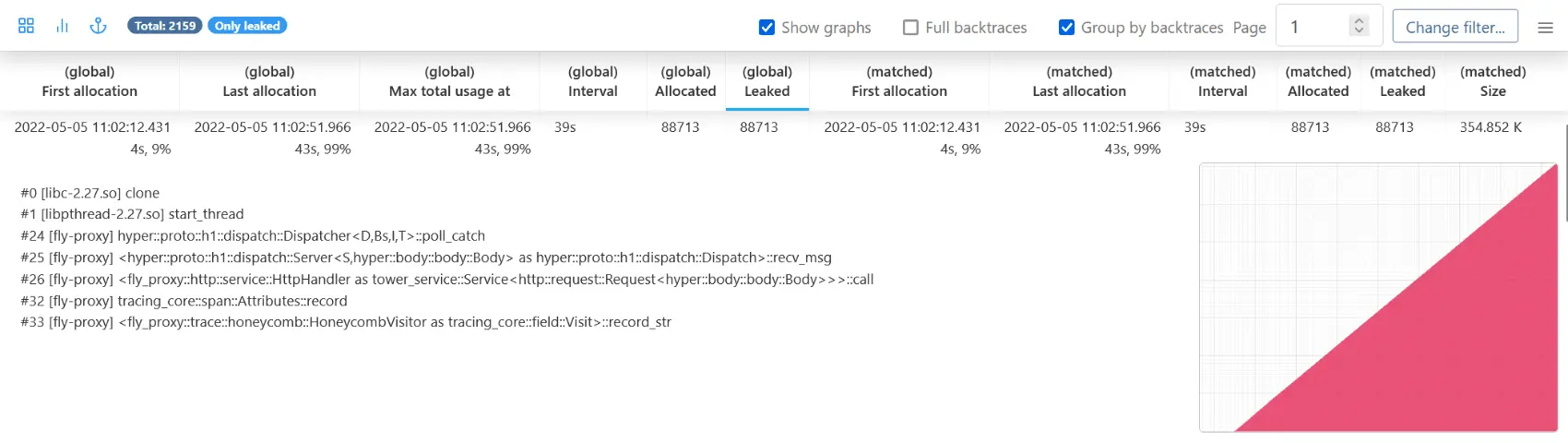Sort by global Allocated column

(x=685, y=81)
